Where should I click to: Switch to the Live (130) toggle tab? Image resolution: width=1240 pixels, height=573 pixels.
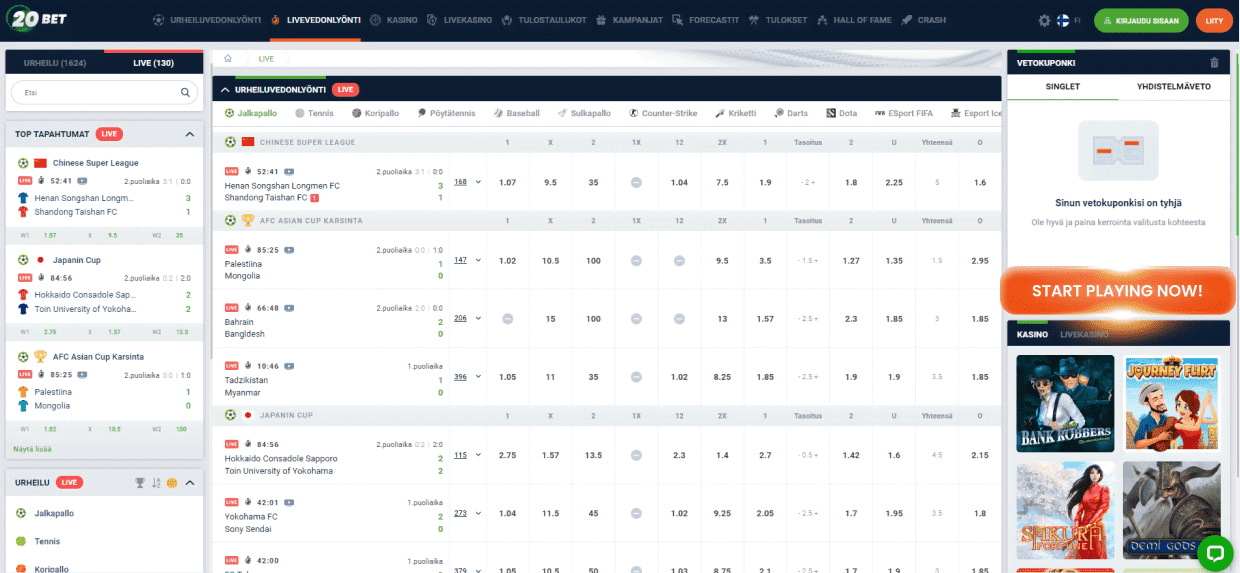[153, 63]
